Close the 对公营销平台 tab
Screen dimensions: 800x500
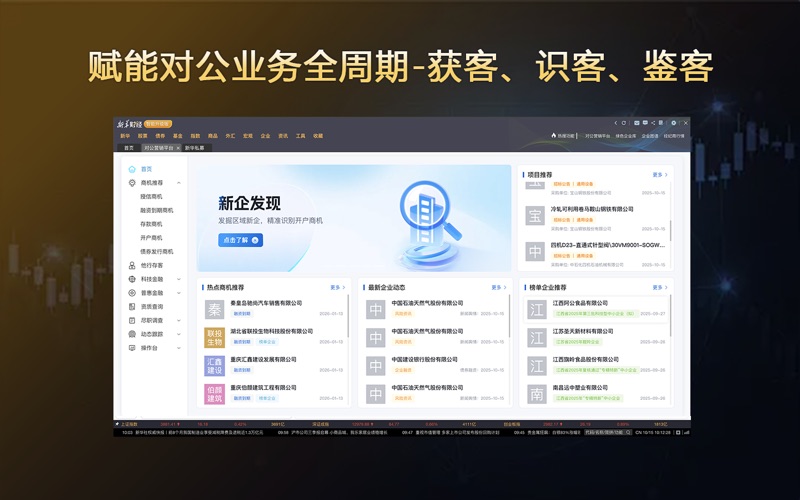pyautogui.click(x=178, y=148)
